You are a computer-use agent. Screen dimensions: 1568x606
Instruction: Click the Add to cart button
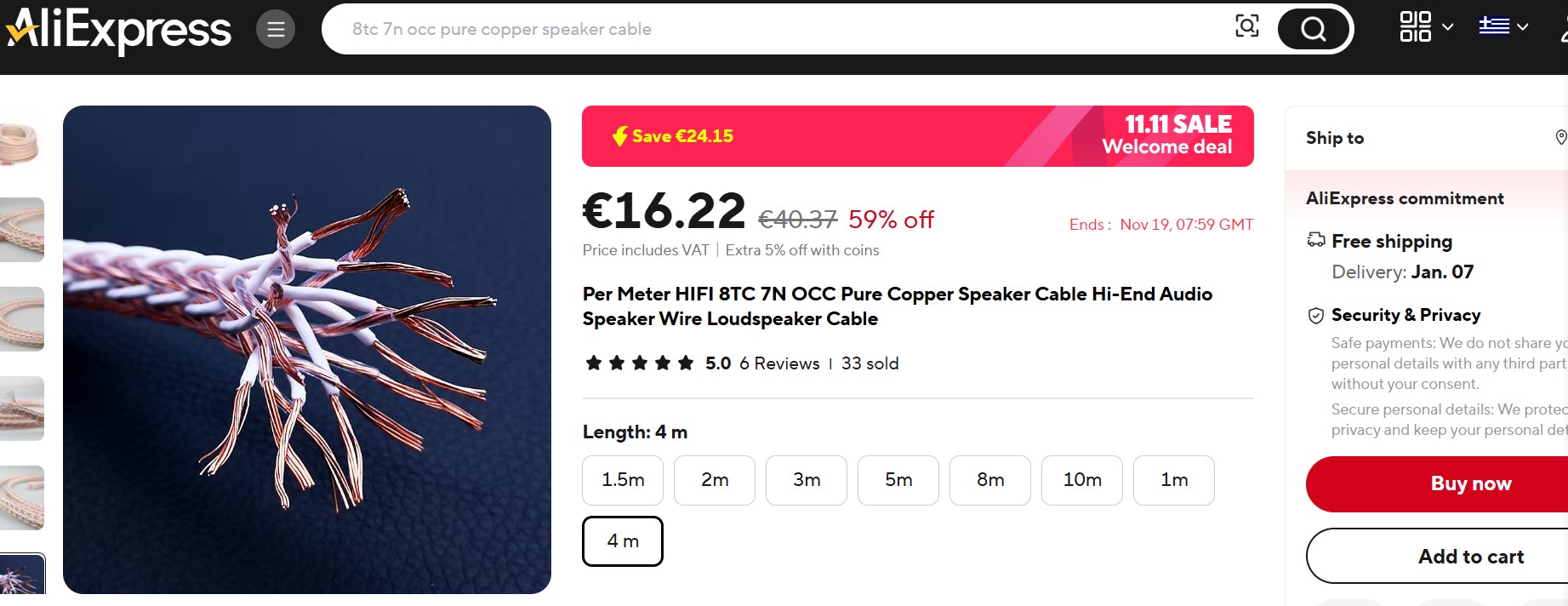click(1470, 557)
